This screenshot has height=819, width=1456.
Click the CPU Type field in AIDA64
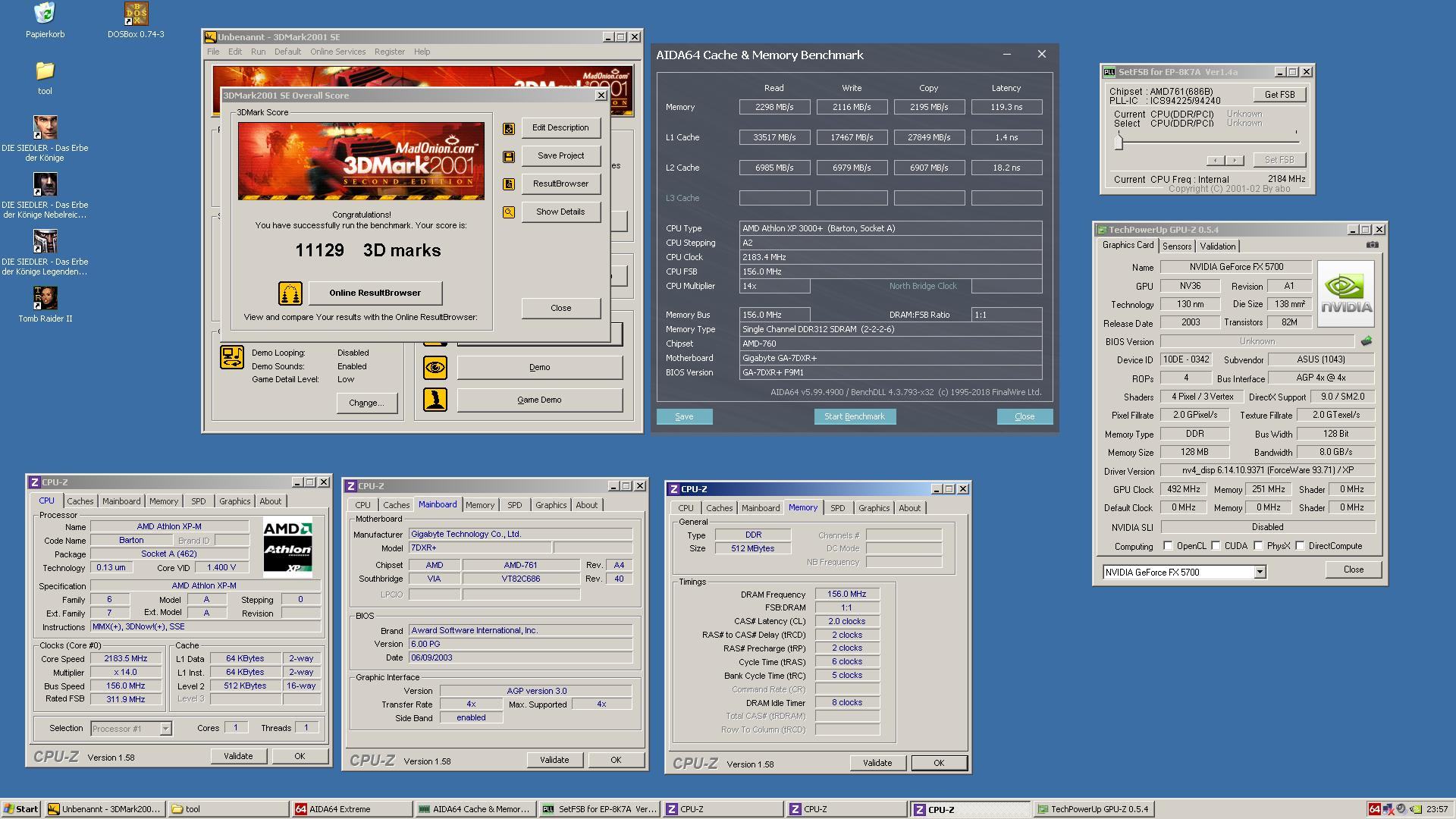pos(890,228)
